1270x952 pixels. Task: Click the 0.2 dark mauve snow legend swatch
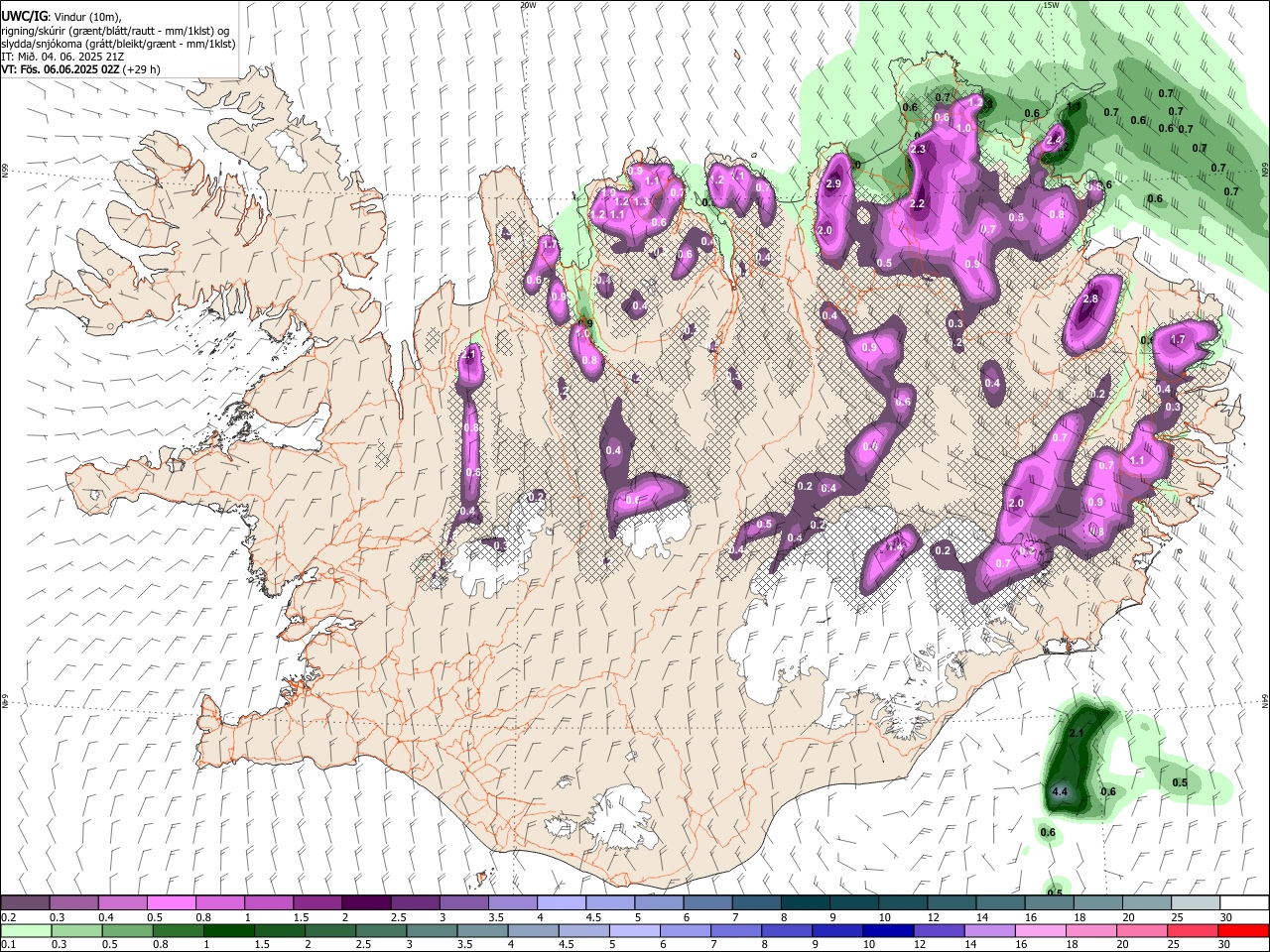coord(25,903)
